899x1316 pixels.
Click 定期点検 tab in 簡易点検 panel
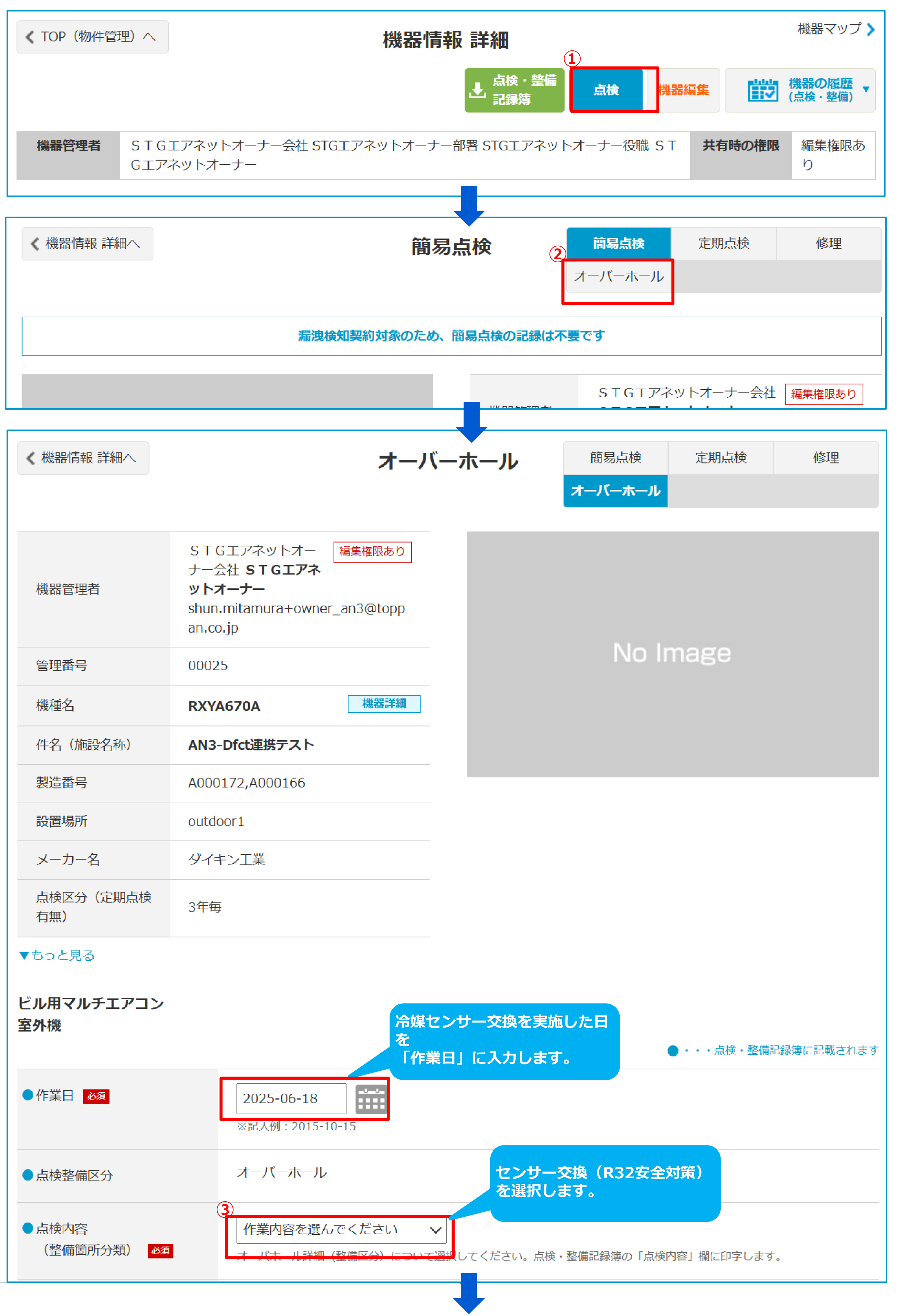723,244
